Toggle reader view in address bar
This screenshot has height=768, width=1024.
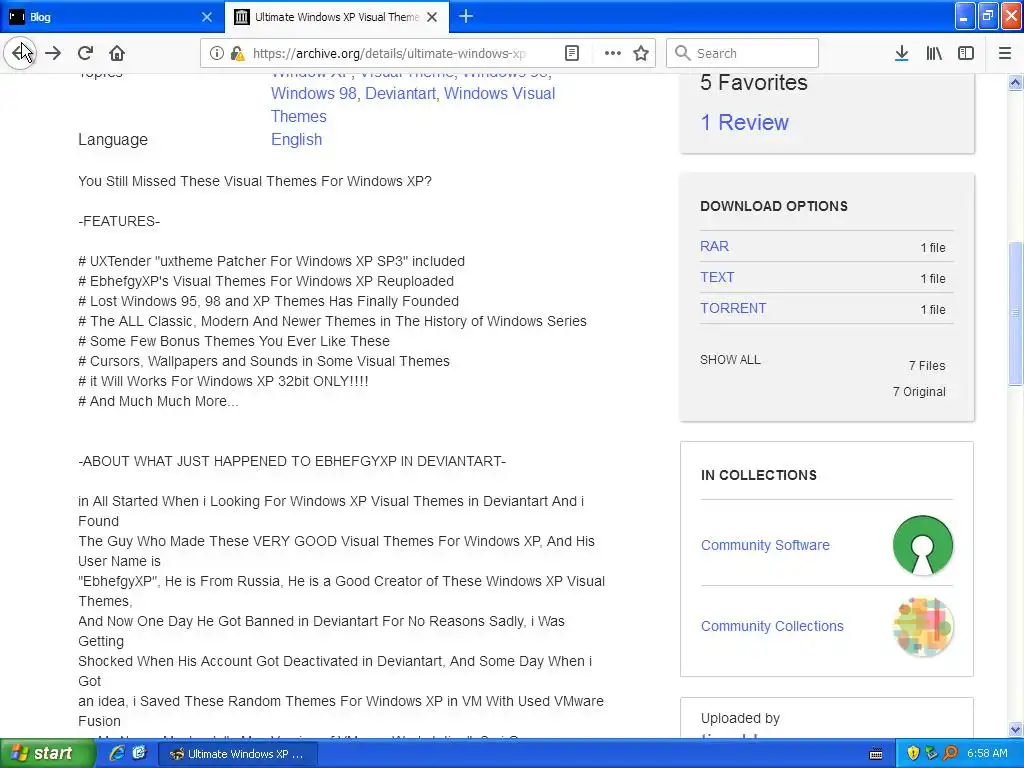(571, 53)
